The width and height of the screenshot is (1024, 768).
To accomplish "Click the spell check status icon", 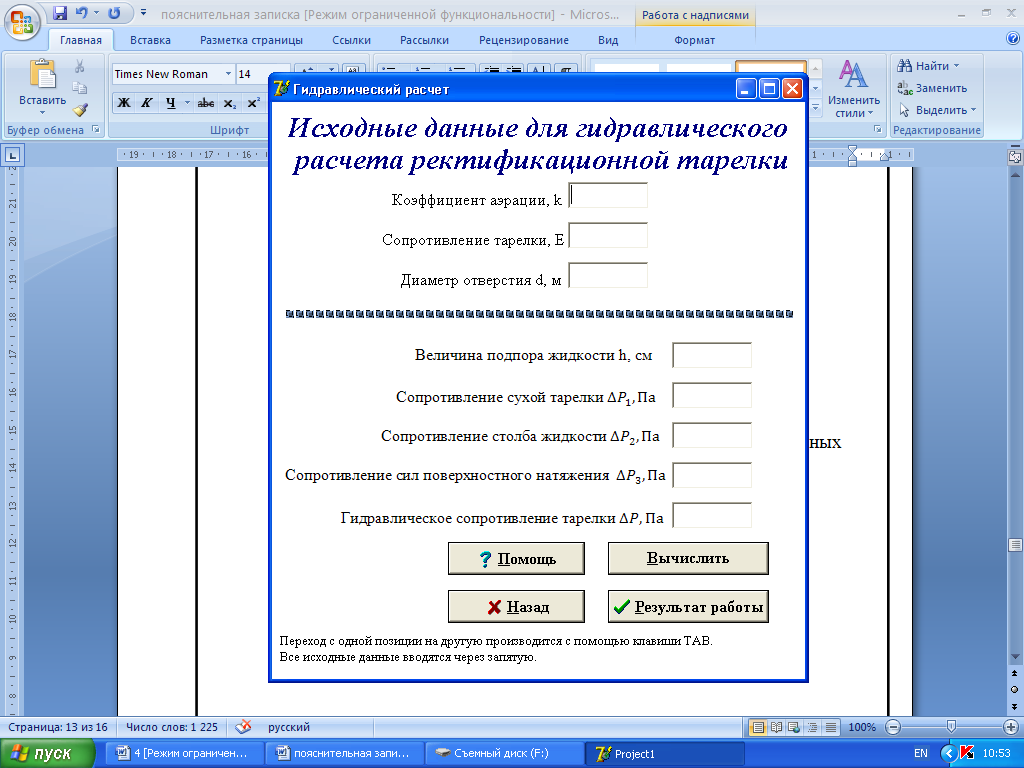I will click(243, 726).
